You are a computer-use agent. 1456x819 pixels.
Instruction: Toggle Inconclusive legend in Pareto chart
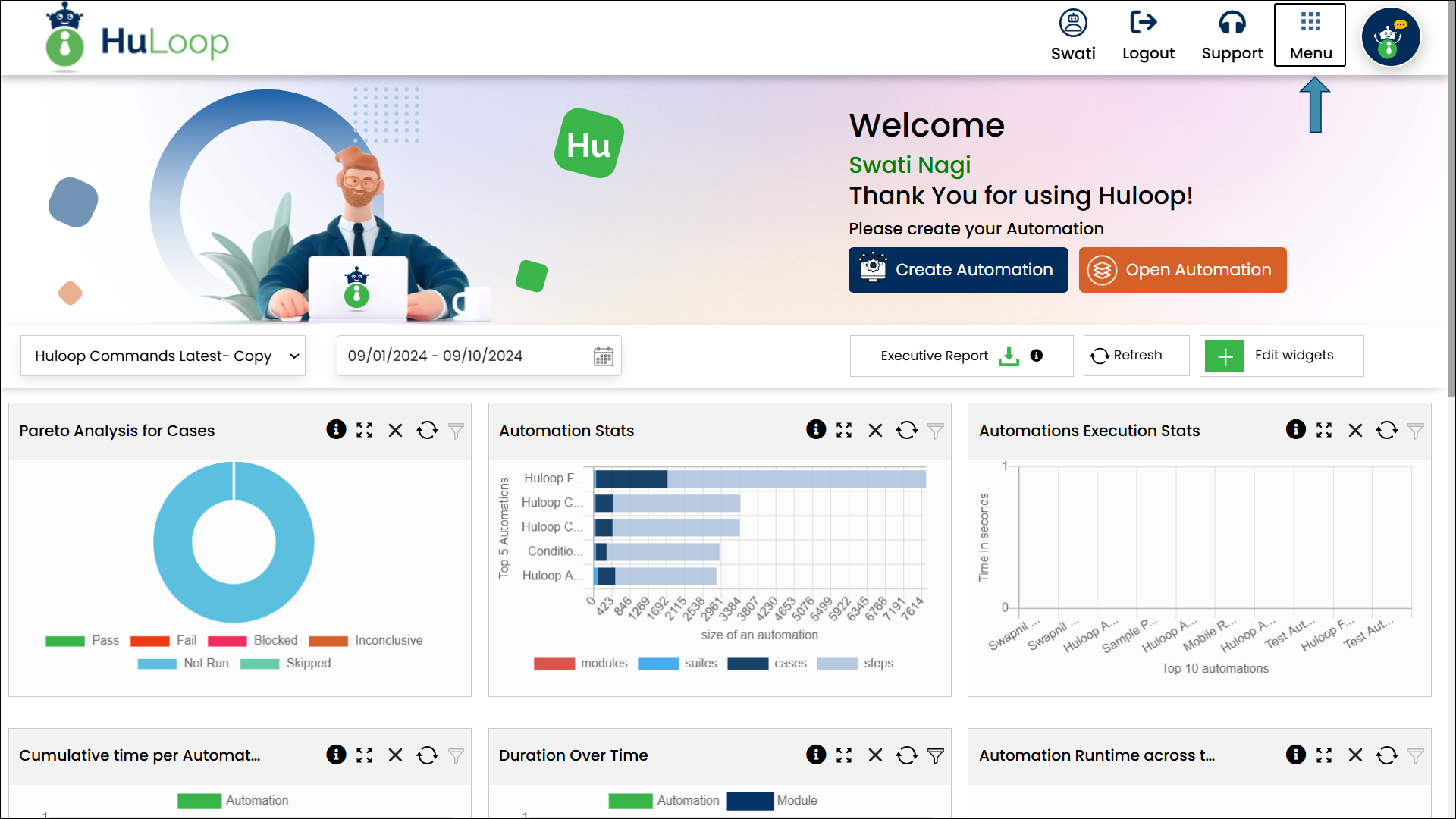coord(366,641)
